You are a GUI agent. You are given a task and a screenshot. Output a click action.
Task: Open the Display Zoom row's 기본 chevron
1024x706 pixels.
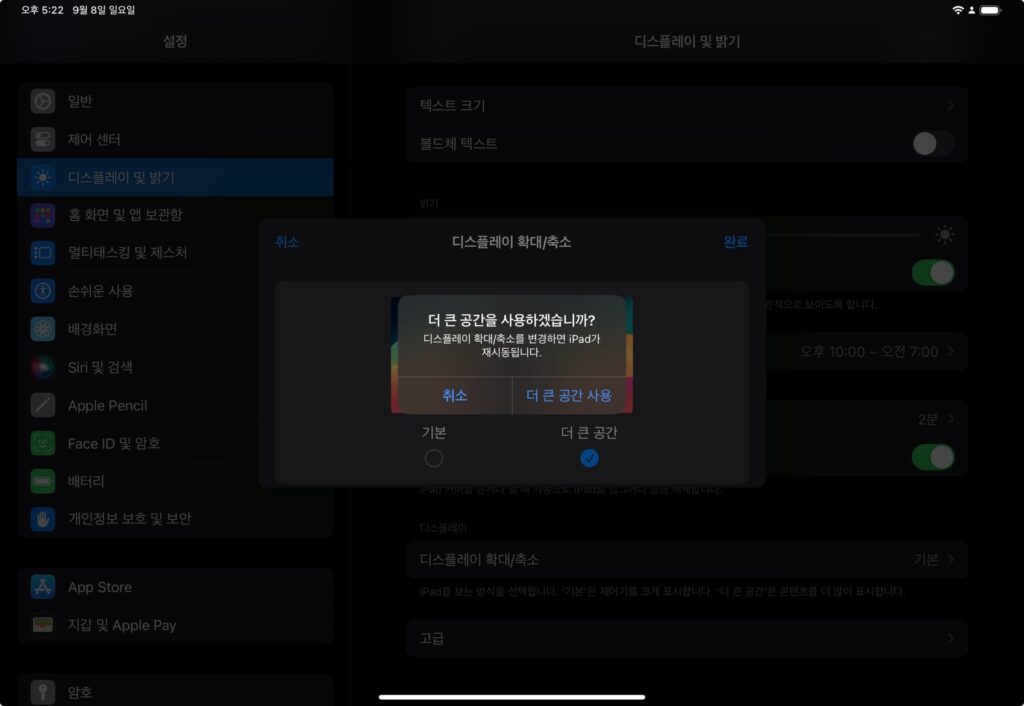951,560
